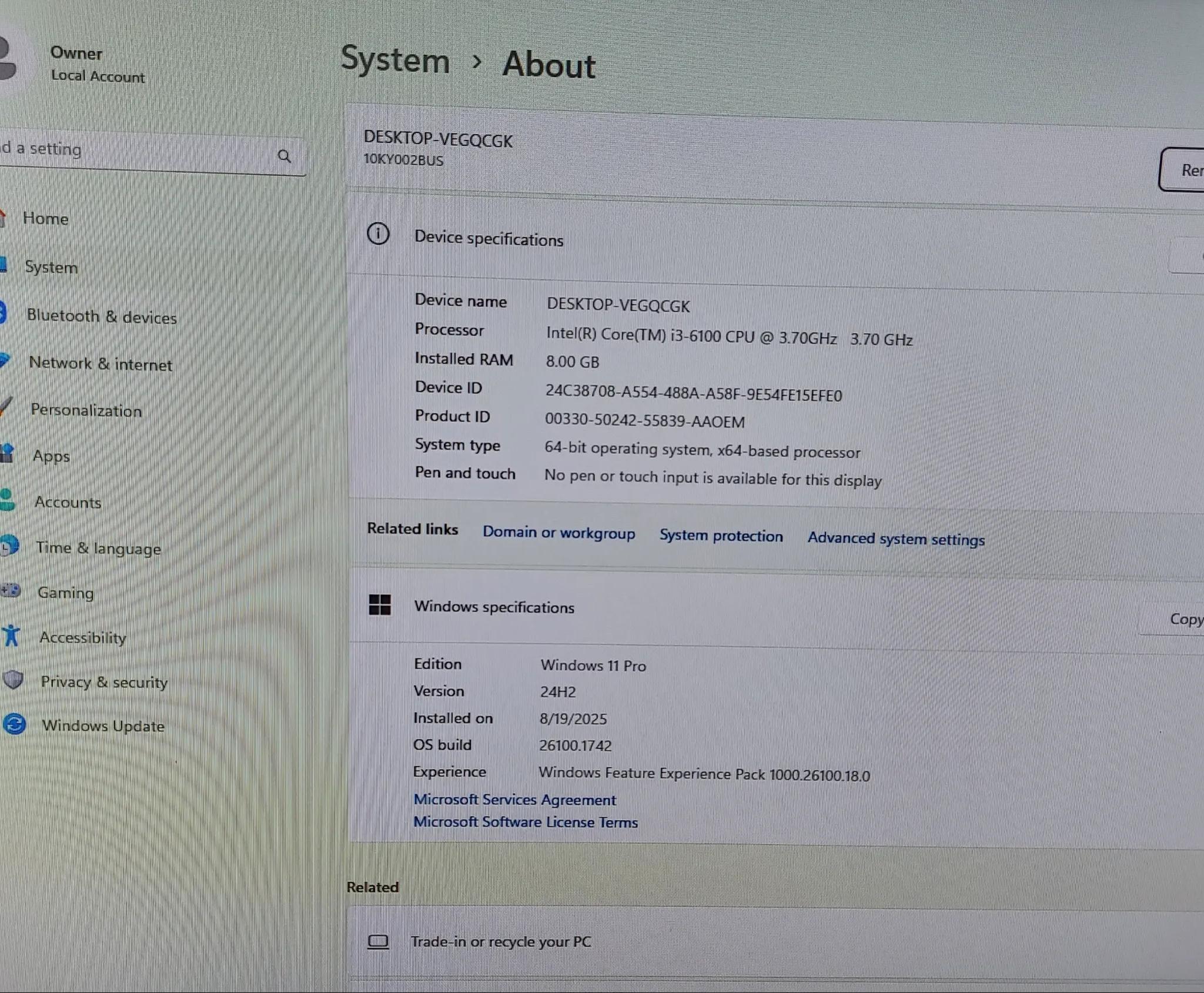Click the Windows logo beside Windows specifications
1204x993 pixels.
click(x=380, y=604)
